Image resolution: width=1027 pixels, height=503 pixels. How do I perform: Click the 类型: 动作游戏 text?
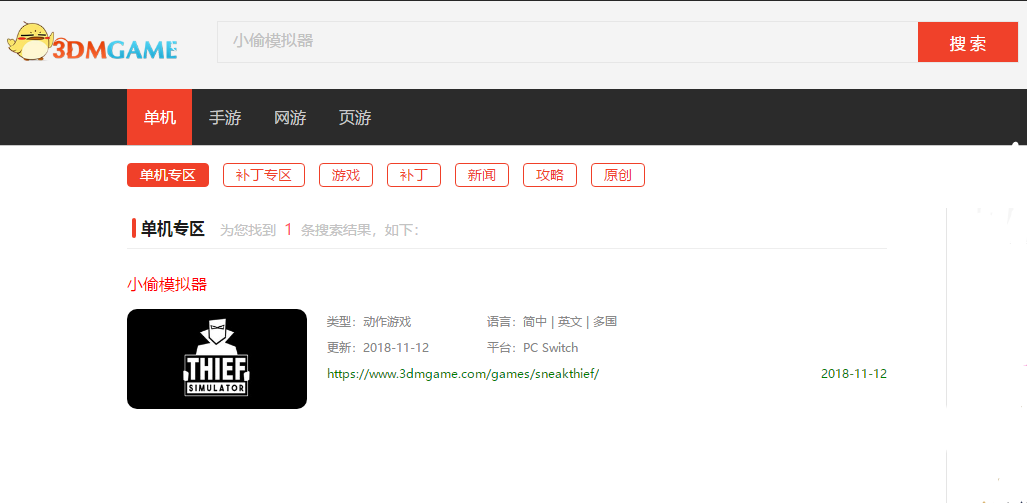pyautogui.click(x=369, y=322)
